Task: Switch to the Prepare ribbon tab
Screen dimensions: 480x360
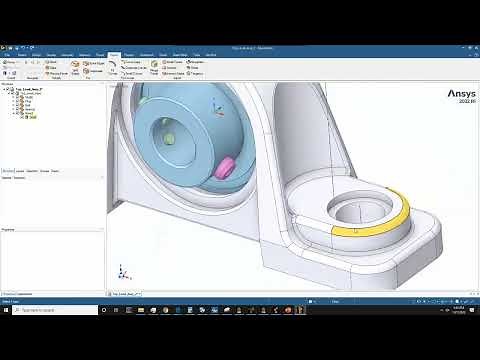Action: pyautogui.click(x=129, y=55)
